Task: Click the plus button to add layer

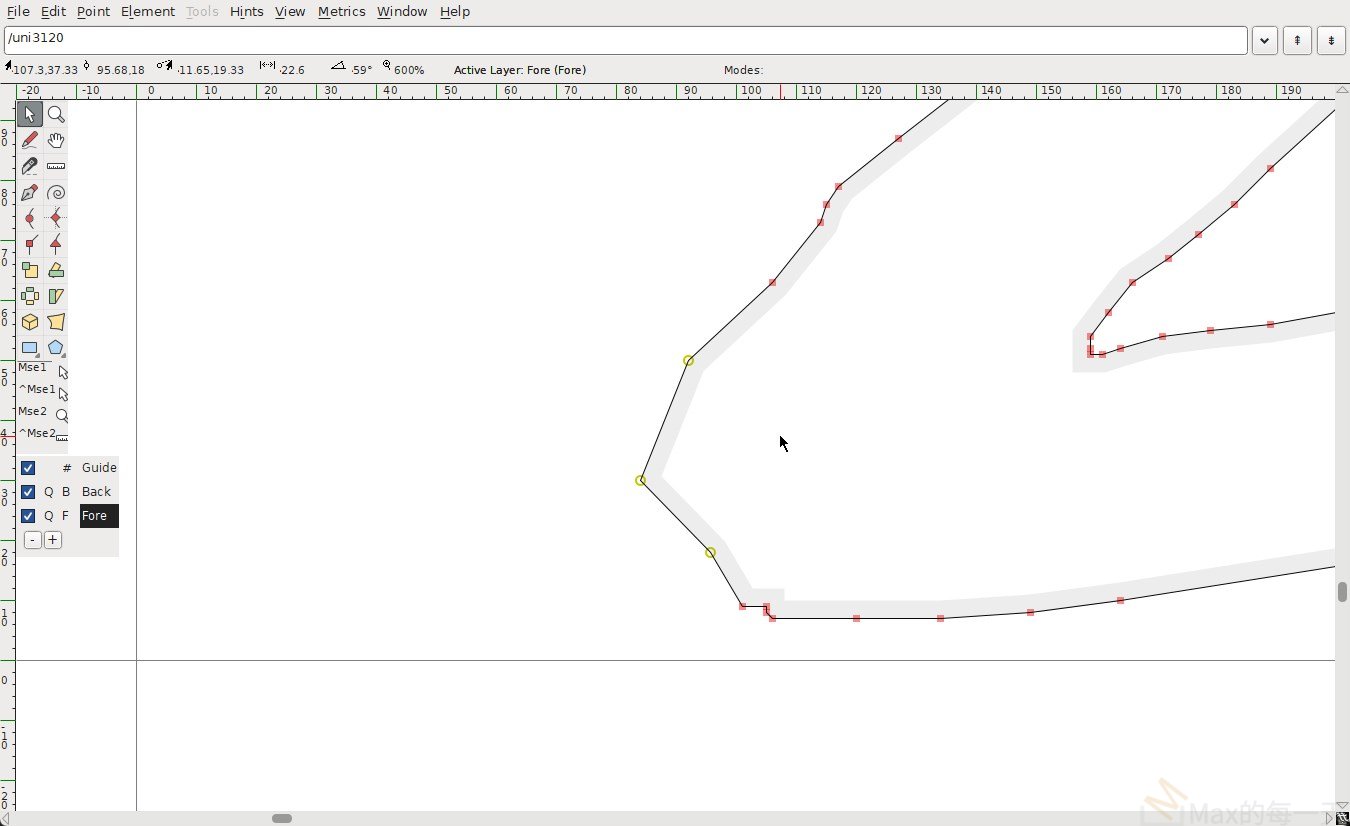Action: (53, 540)
